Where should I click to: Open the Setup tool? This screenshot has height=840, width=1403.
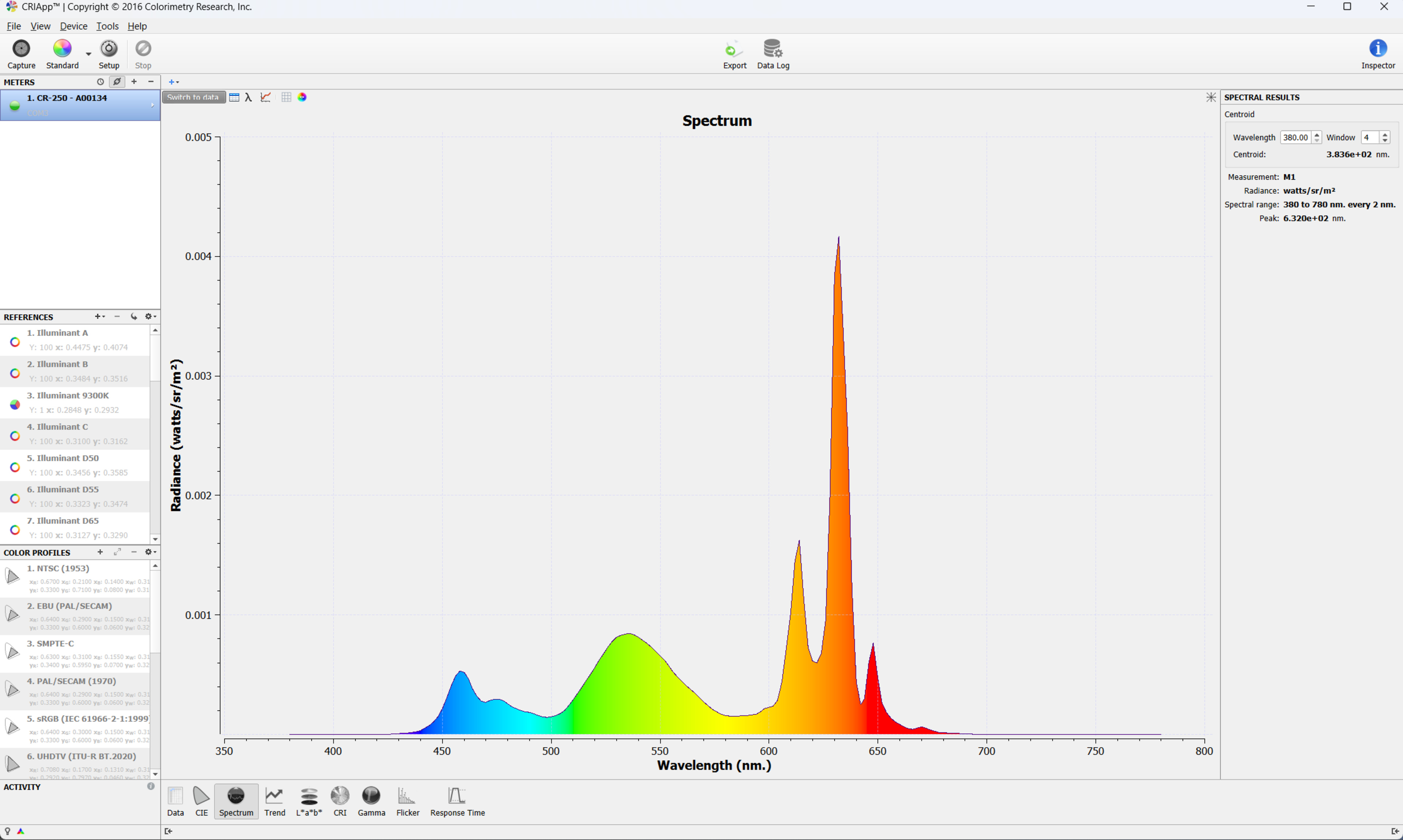pos(109,49)
